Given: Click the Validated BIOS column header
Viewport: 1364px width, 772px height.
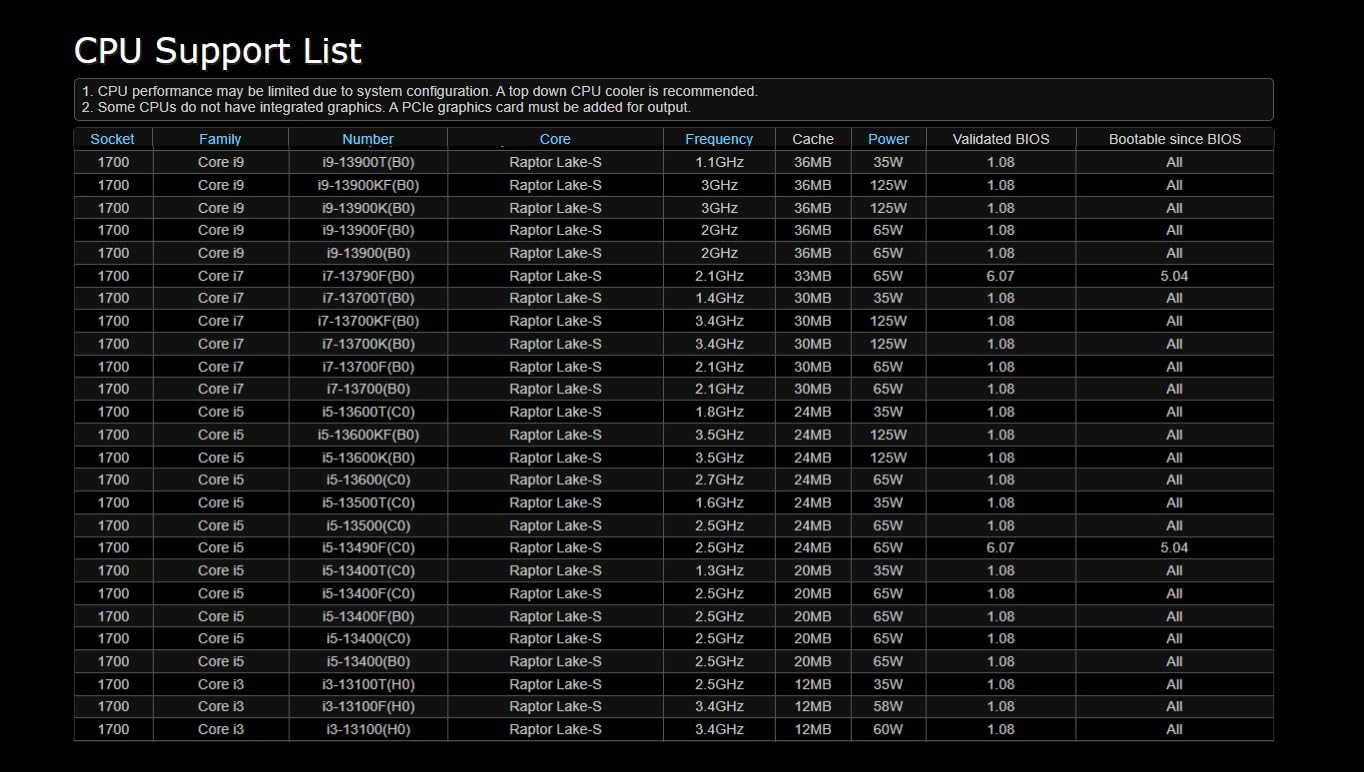Looking at the screenshot, I should pos(1001,139).
